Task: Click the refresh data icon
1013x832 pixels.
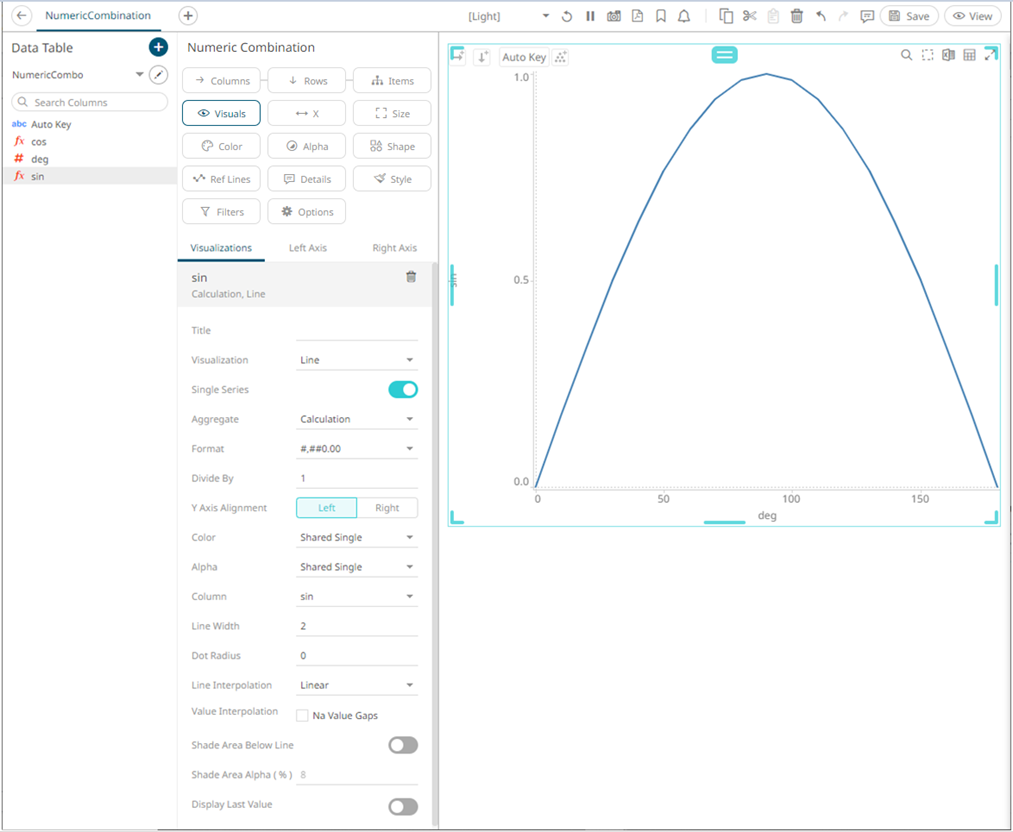Action: click(567, 16)
